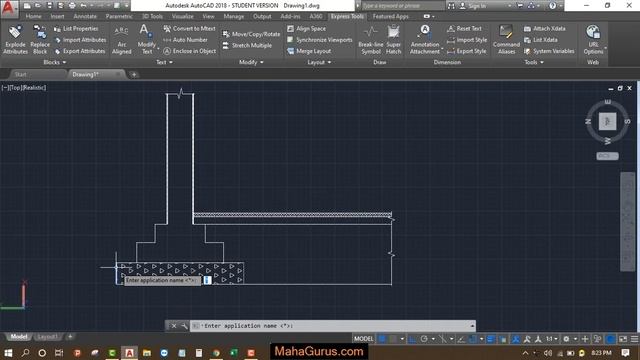
Task: Open the Parametric ribbon tab
Action: tap(119, 16)
